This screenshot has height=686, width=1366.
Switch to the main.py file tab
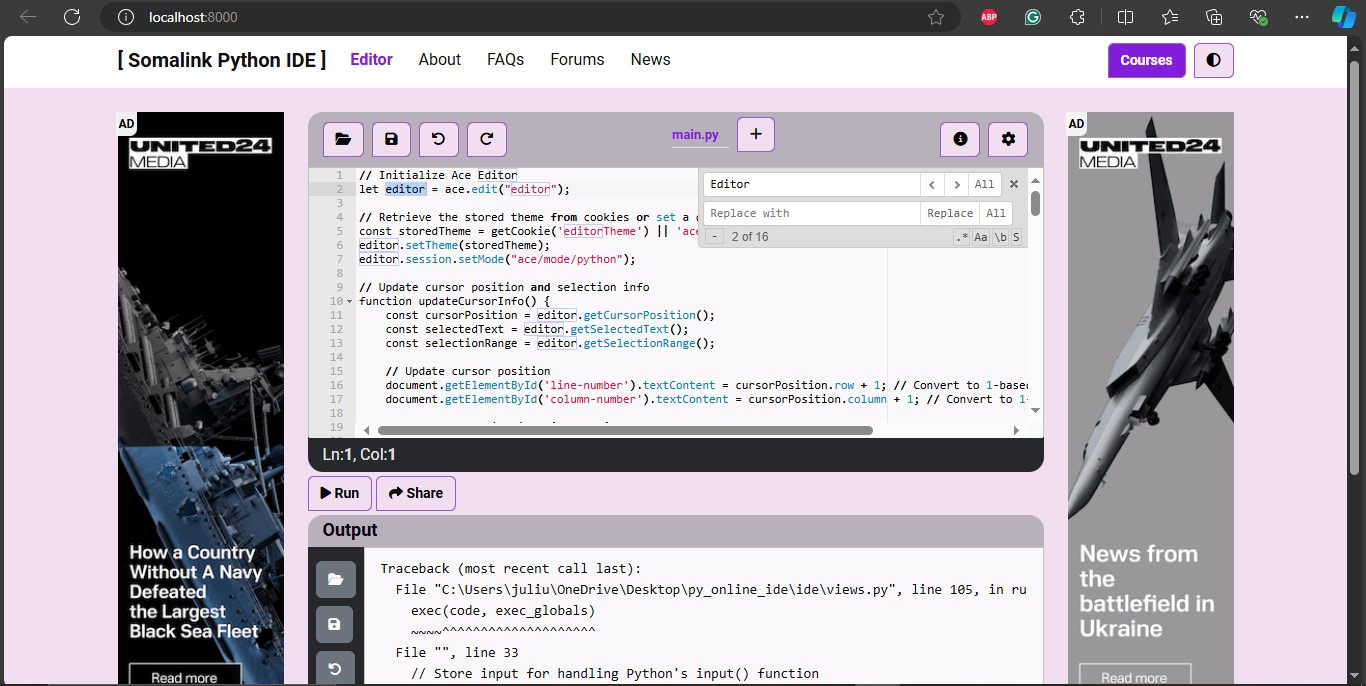tap(695, 135)
